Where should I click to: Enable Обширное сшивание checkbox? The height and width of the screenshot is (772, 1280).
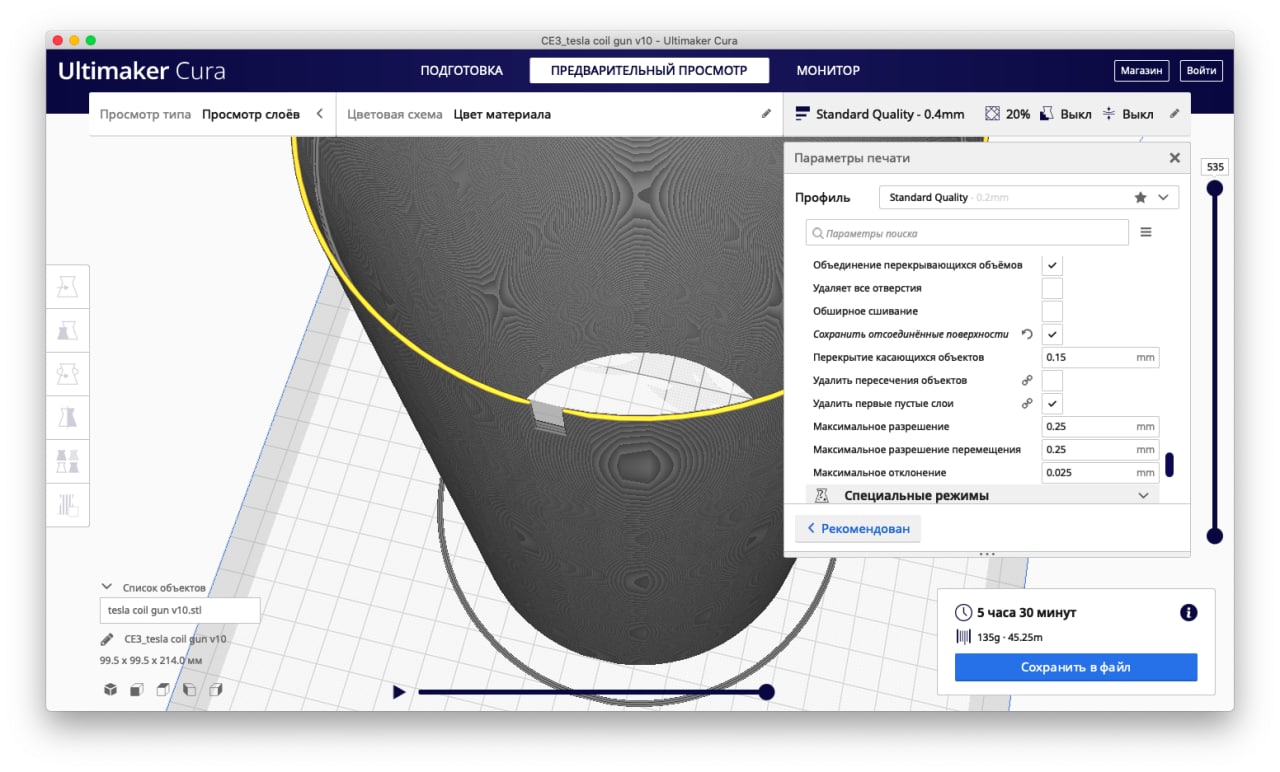(1052, 311)
